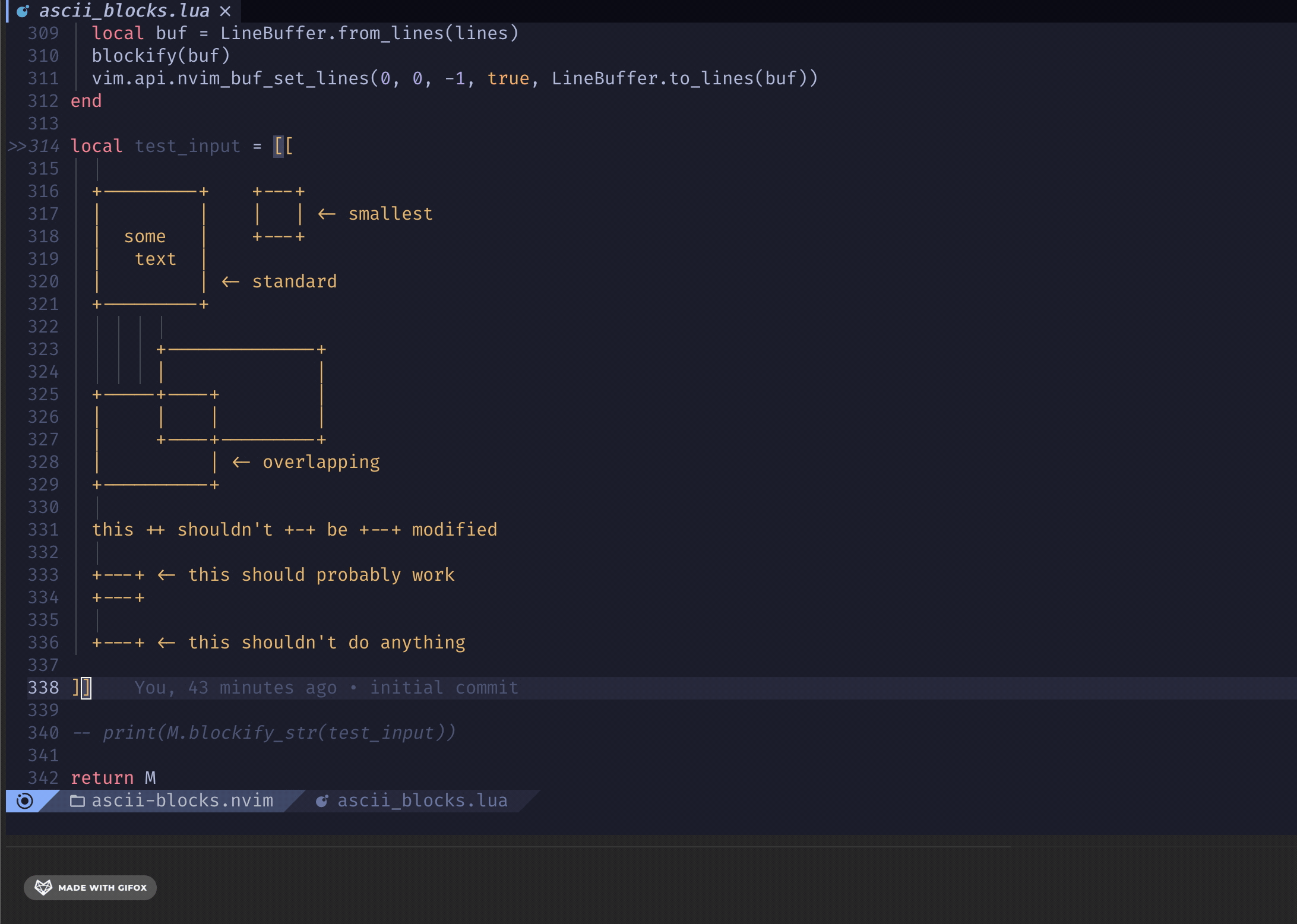Viewport: 1297px width, 924px height.
Task: Click the folder icon beside ascii-blocks.nvim
Action: pos(77,801)
